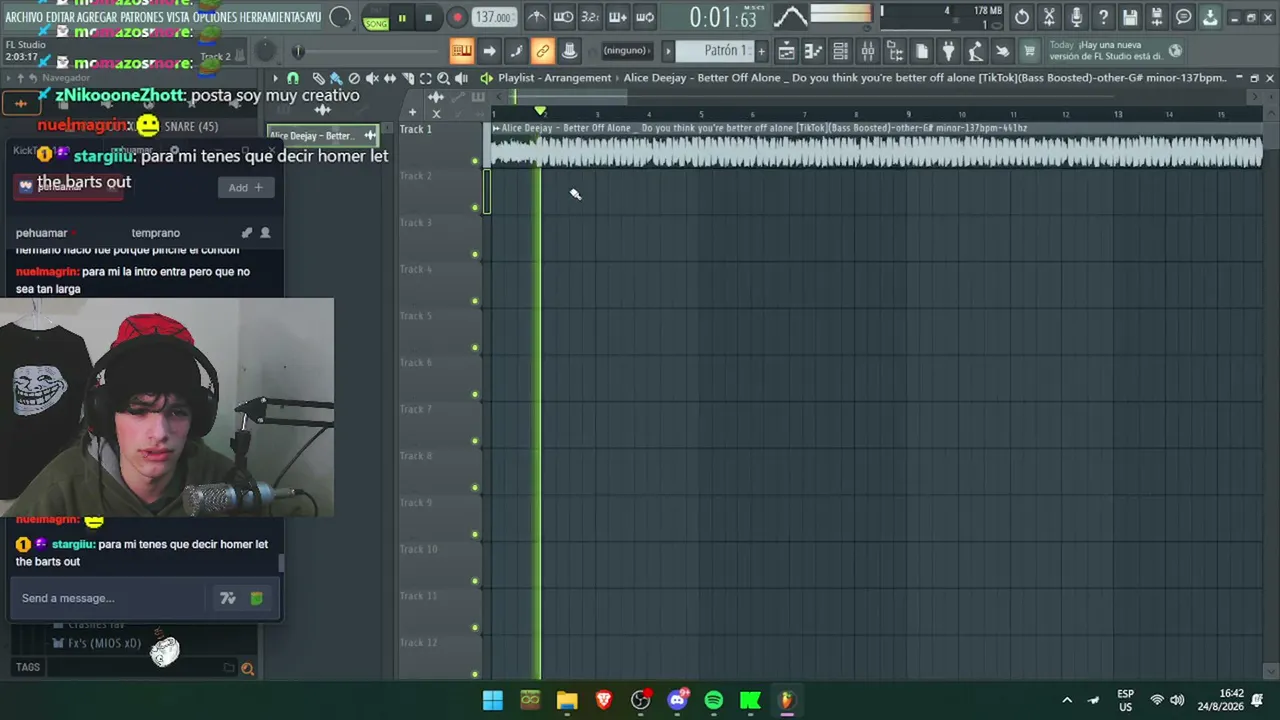The image size is (1280, 720).
Task: Pause playback with the pause button
Action: pyautogui.click(x=402, y=18)
